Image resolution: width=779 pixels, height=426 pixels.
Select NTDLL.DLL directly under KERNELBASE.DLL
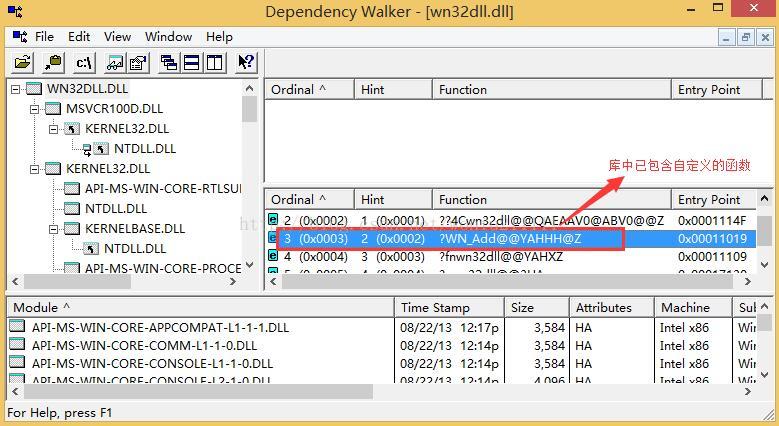135,248
